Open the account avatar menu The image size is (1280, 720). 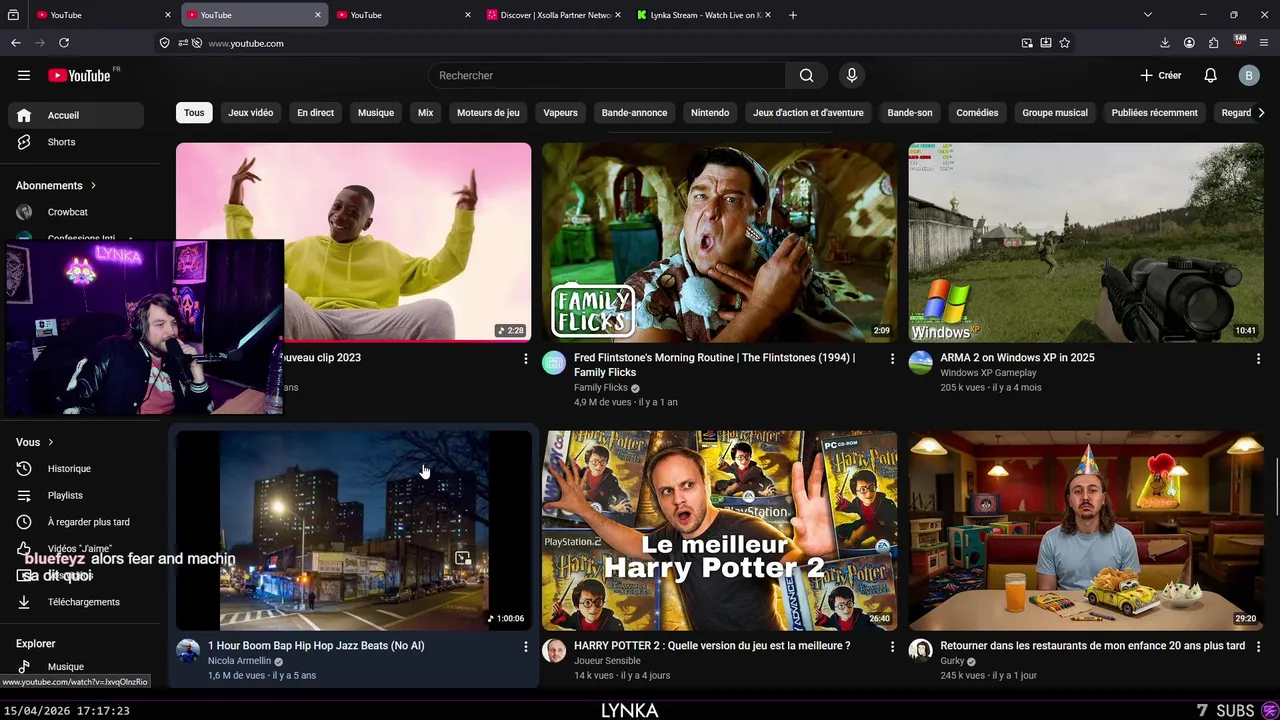pyautogui.click(x=1249, y=75)
